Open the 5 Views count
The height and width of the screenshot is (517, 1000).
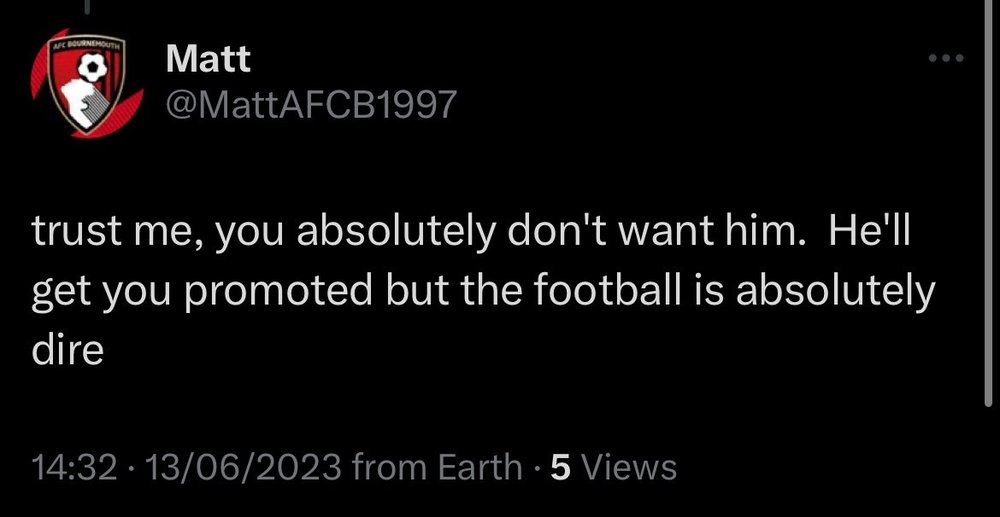613,467
